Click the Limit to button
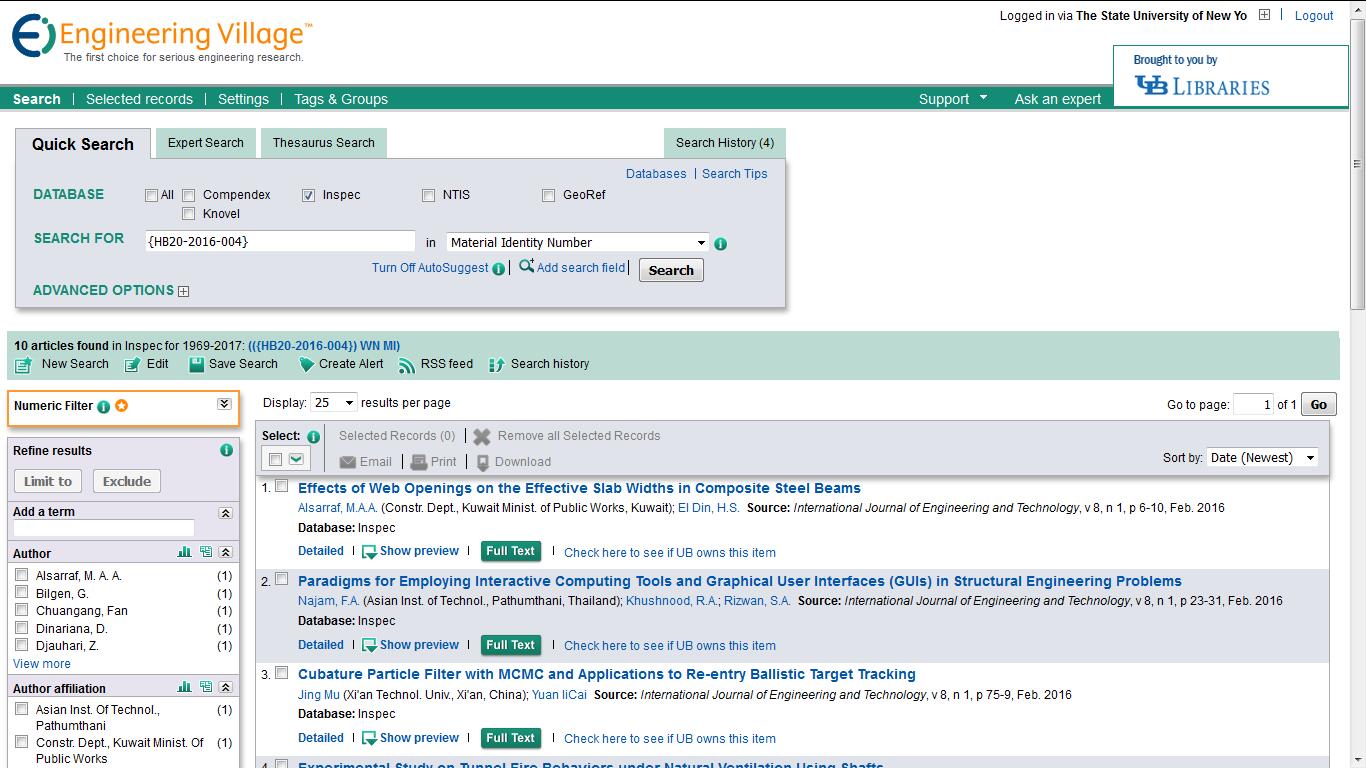 [48, 481]
